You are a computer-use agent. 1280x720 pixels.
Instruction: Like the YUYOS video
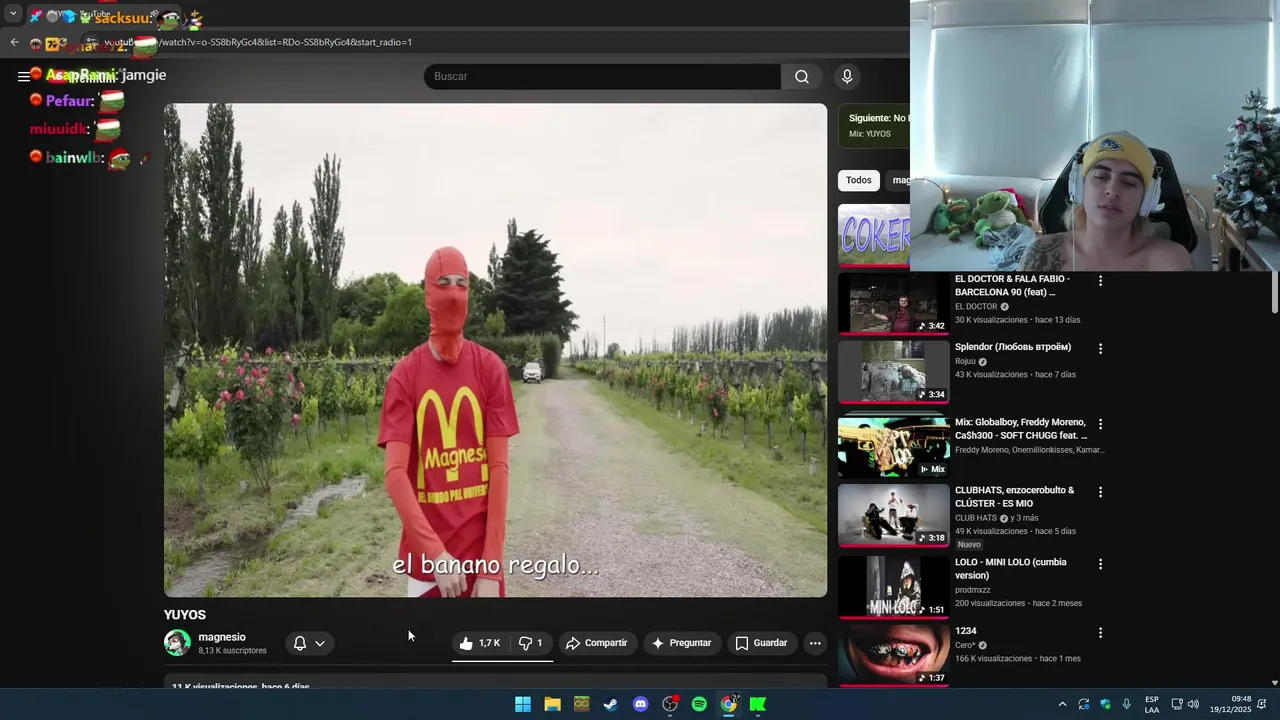click(x=479, y=643)
